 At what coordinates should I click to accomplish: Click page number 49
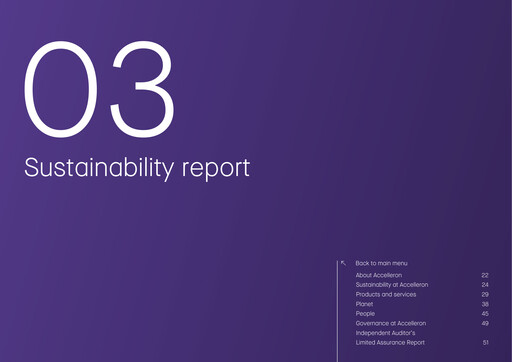click(485, 323)
